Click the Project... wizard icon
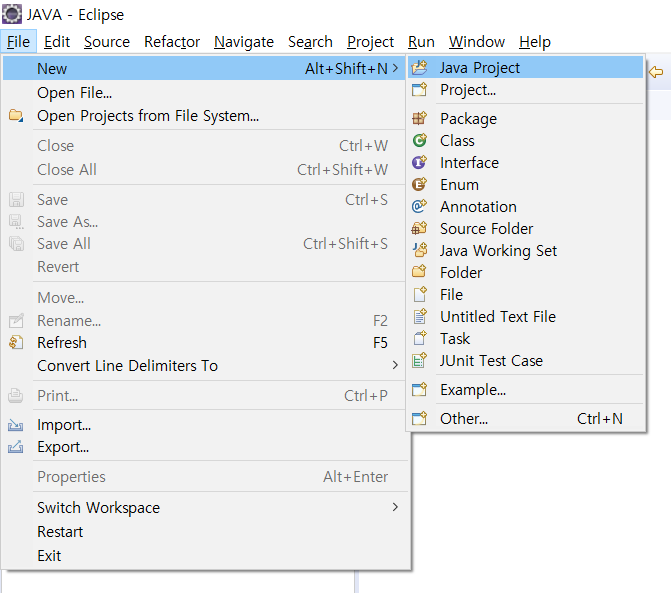Viewport: 671px width, 593px height. [x=419, y=90]
